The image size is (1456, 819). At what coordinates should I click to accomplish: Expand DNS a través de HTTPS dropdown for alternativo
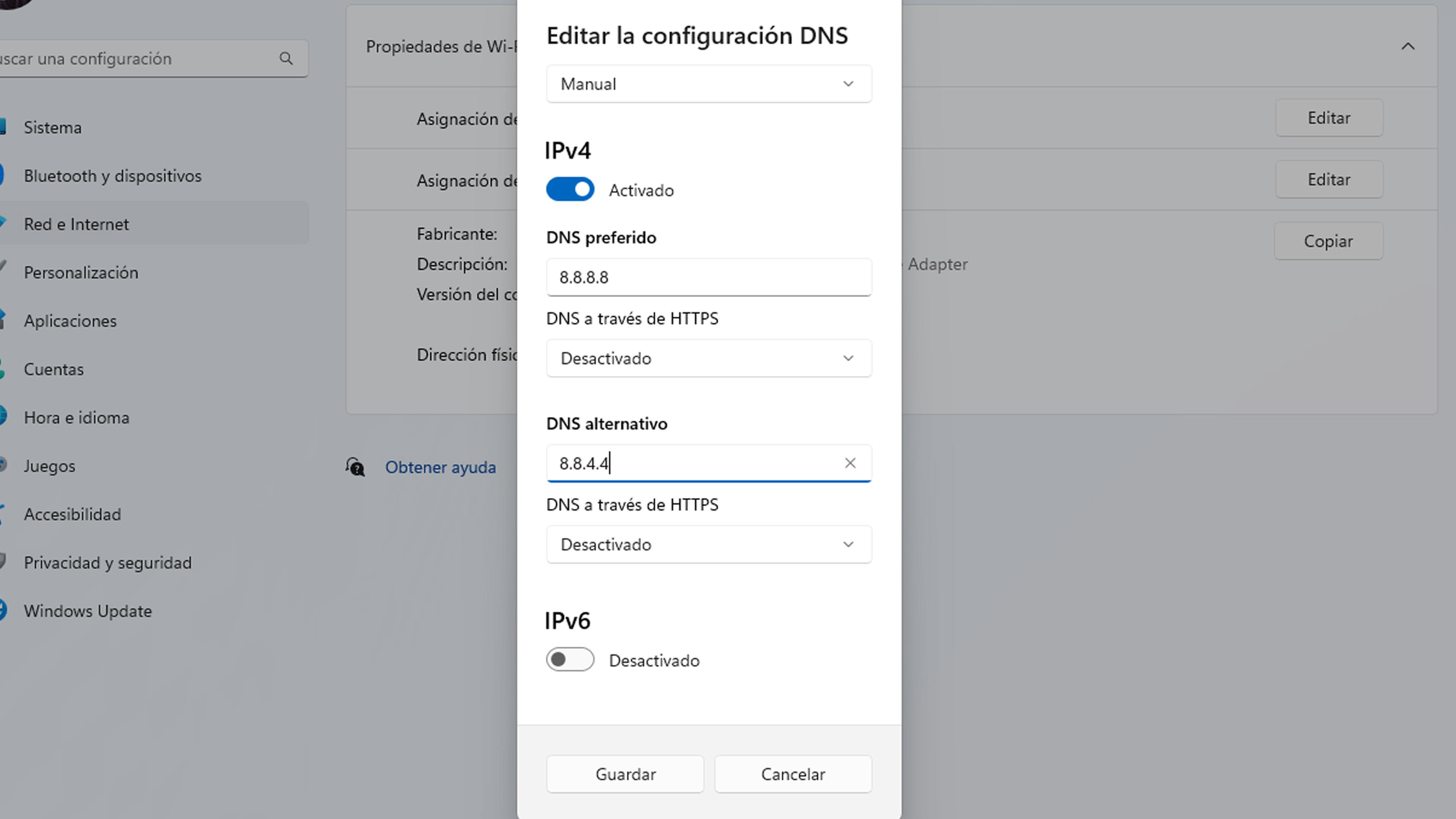click(x=708, y=544)
